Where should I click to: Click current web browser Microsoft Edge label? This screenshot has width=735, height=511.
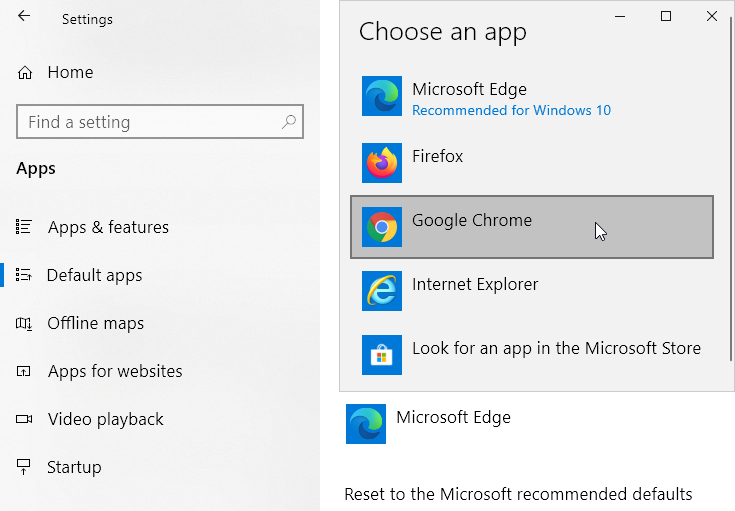[453, 417]
